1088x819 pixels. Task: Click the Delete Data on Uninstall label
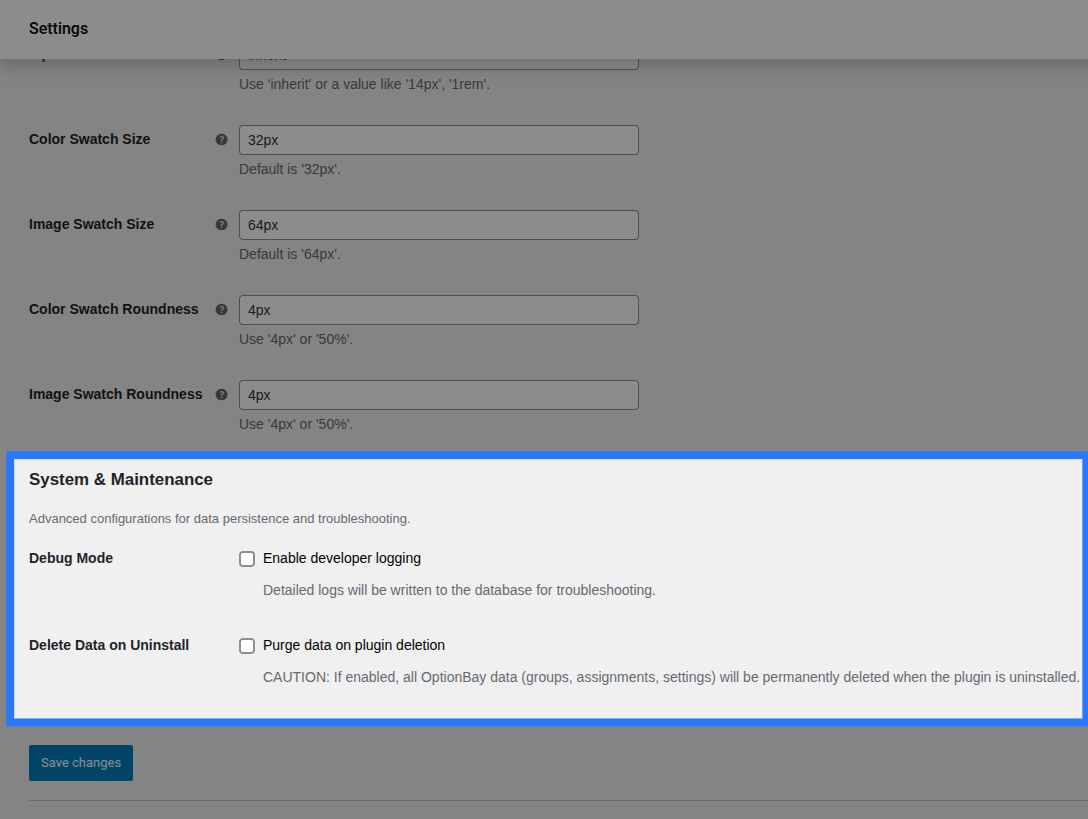tap(109, 645)
